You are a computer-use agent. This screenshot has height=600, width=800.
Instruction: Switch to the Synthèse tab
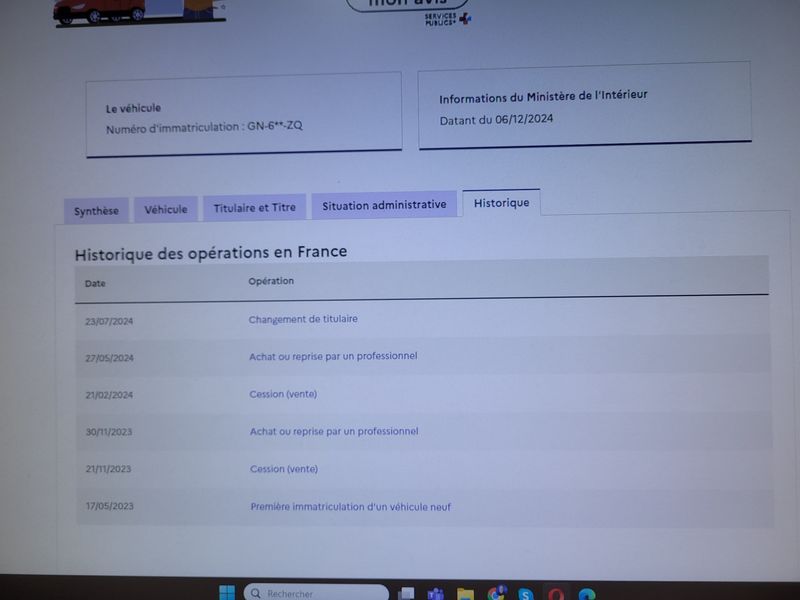point(96,211)
